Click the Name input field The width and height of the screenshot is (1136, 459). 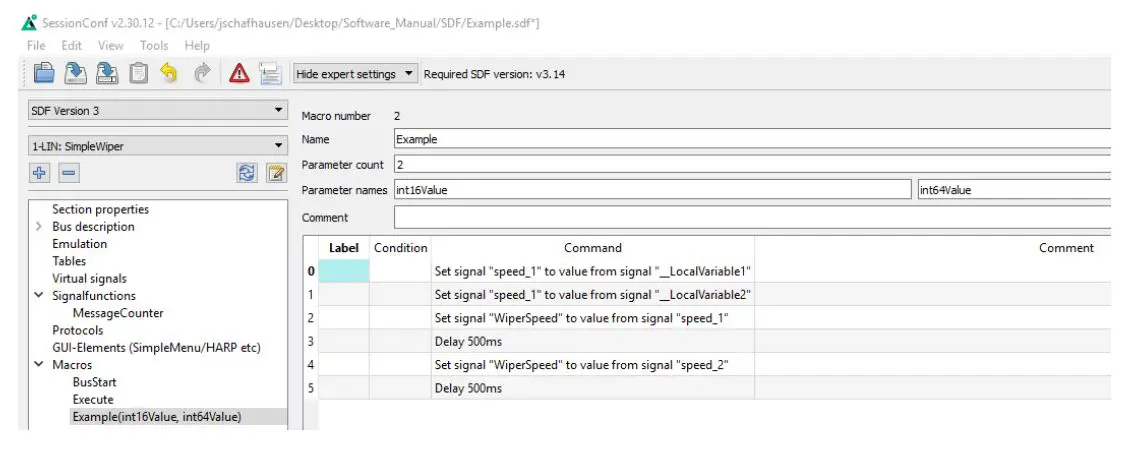tap(750, 140)
